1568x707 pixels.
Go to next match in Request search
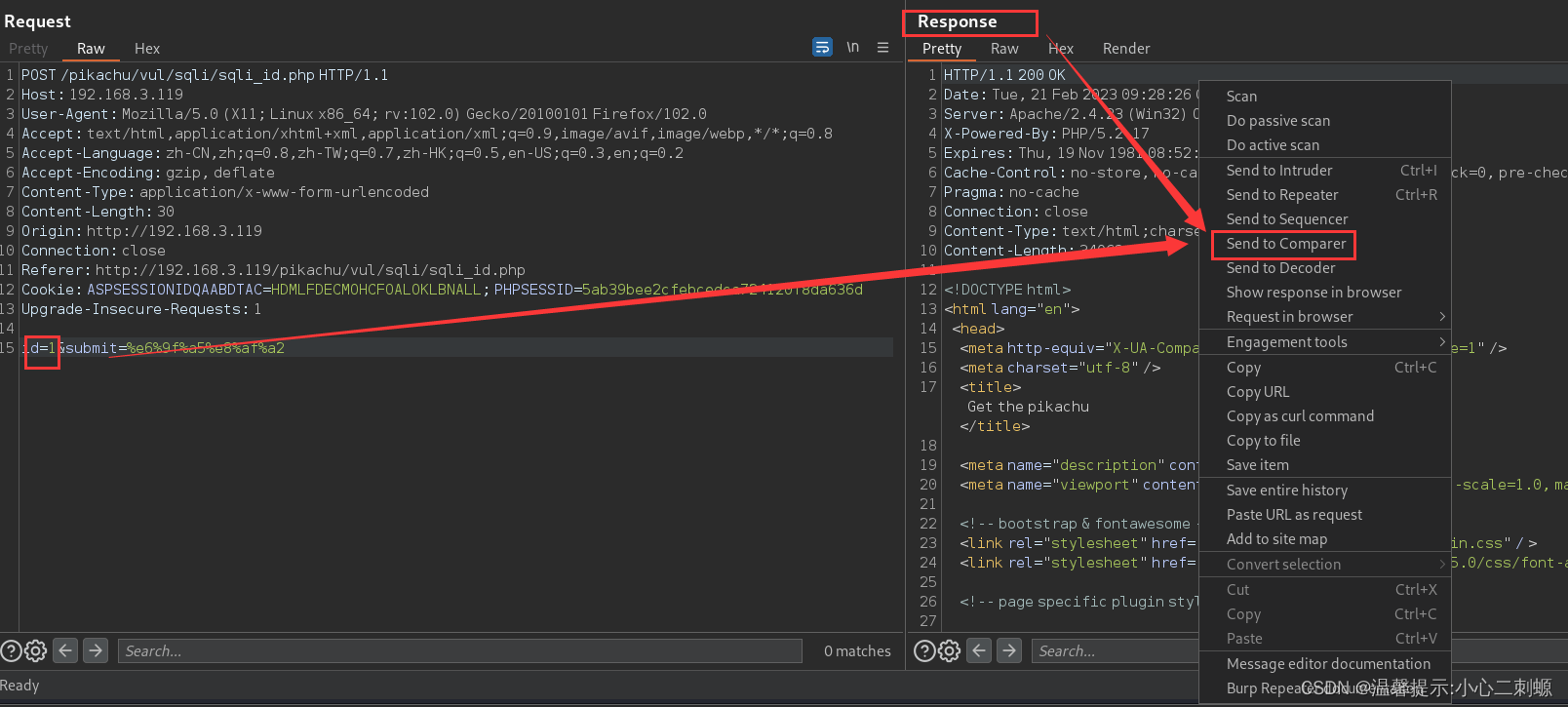(x=96, y=650)
